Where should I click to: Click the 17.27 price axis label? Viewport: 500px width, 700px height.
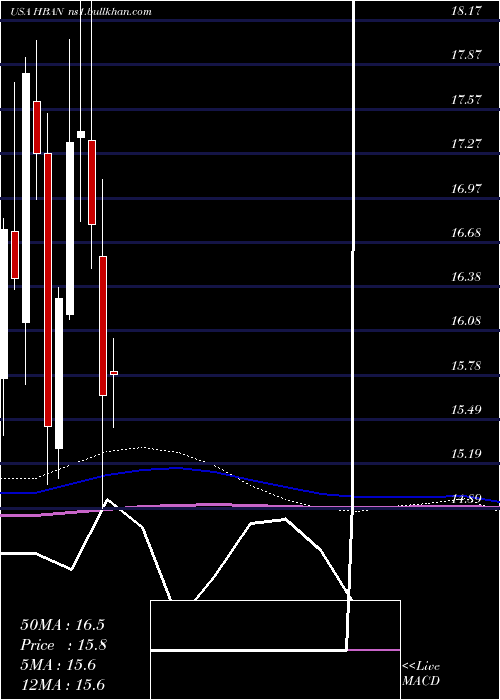(x=467, y=144)
